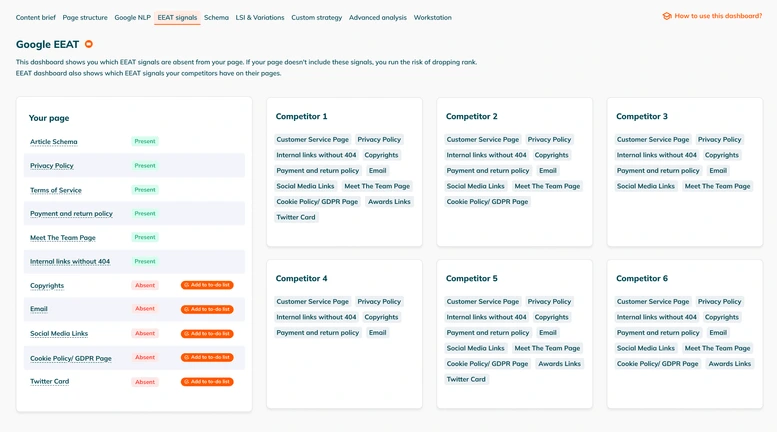Switch to the Content brief tab

[x=36, y=17]
